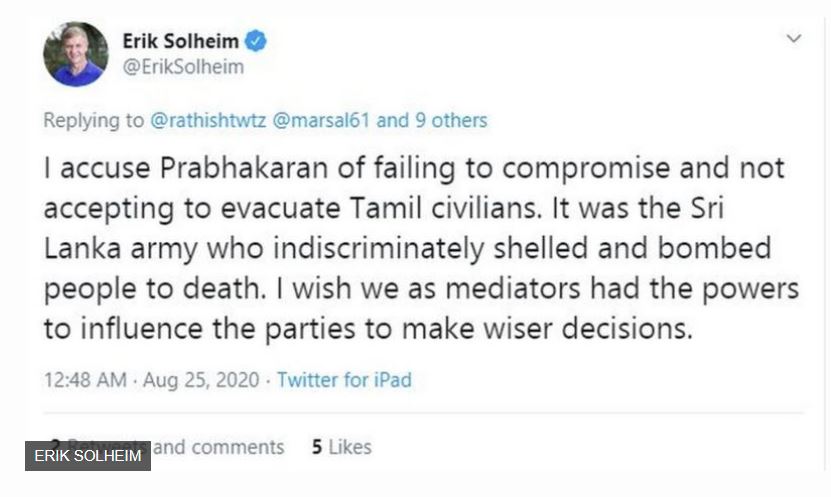Visit the @ErikSolheim handle link
The width and height of the screenshot is (831, 497).
183,67
